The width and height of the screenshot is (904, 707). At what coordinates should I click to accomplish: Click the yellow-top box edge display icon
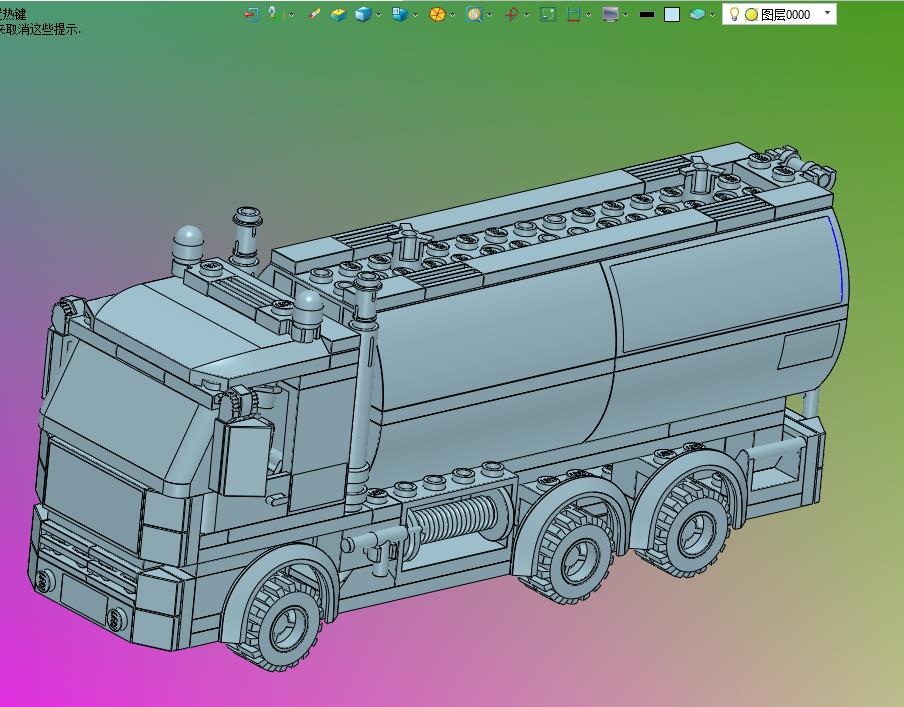tap(338, 14)
